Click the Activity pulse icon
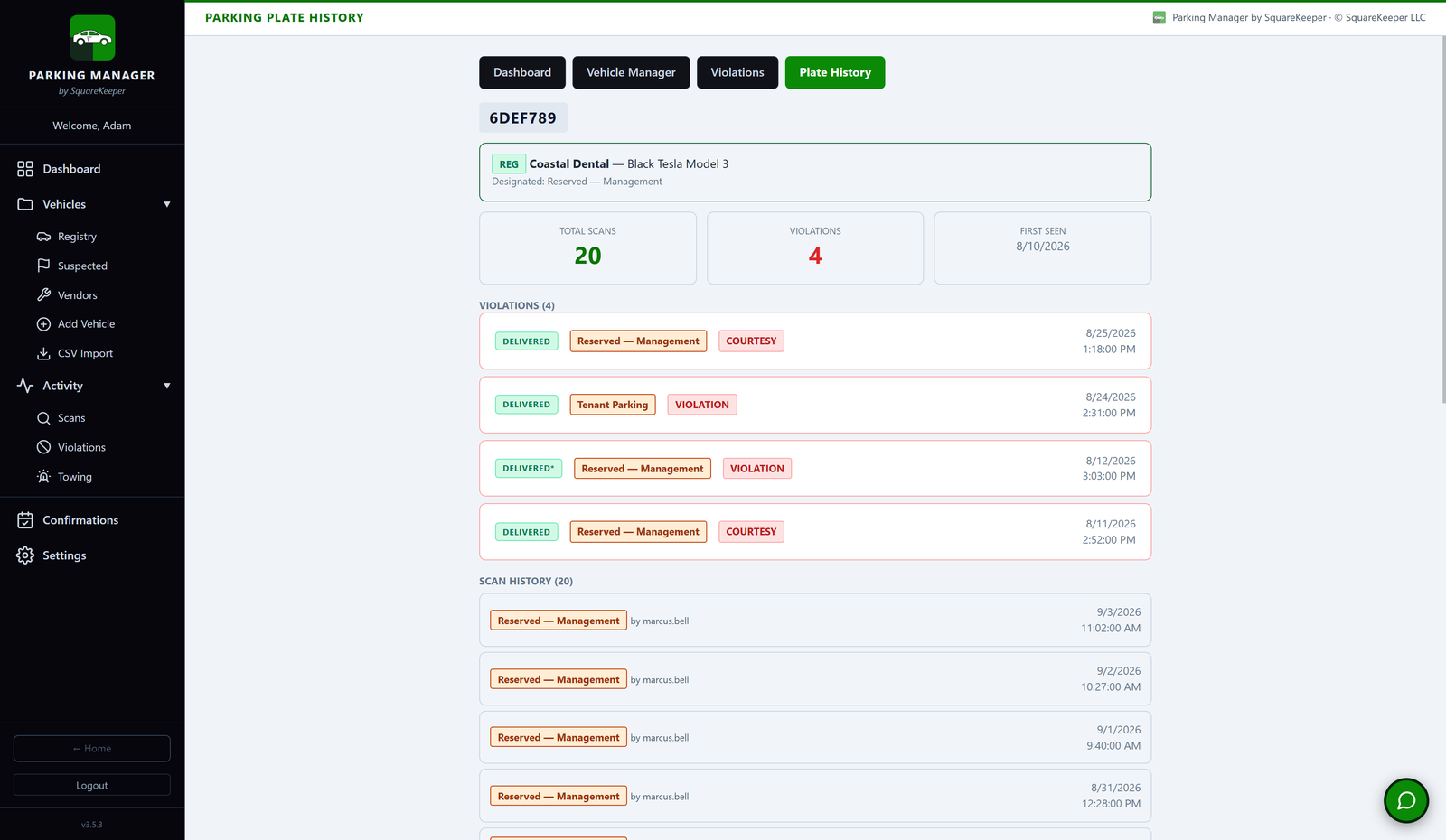 click(x=25, y=386)
